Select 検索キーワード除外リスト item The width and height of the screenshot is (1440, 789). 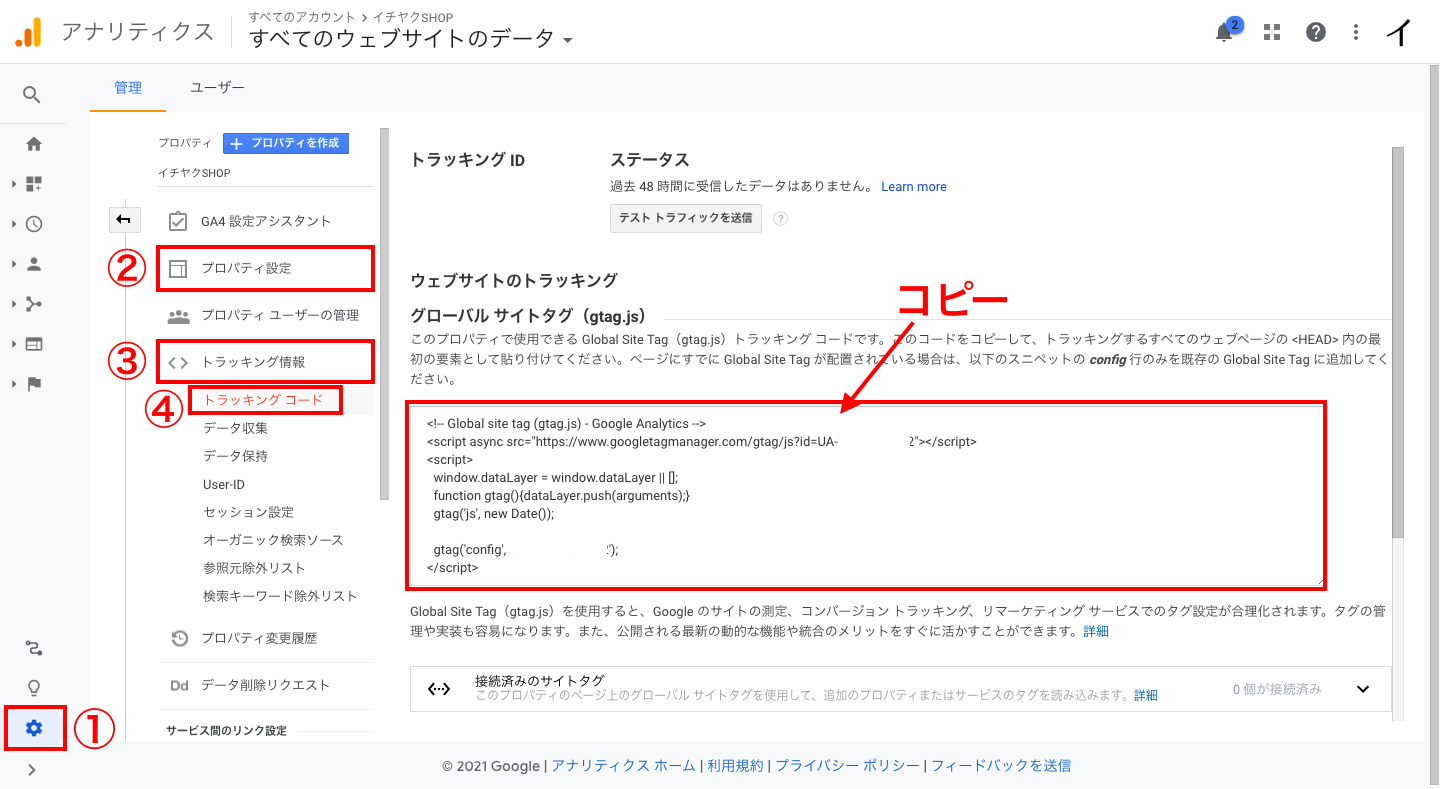coord(280,596)
